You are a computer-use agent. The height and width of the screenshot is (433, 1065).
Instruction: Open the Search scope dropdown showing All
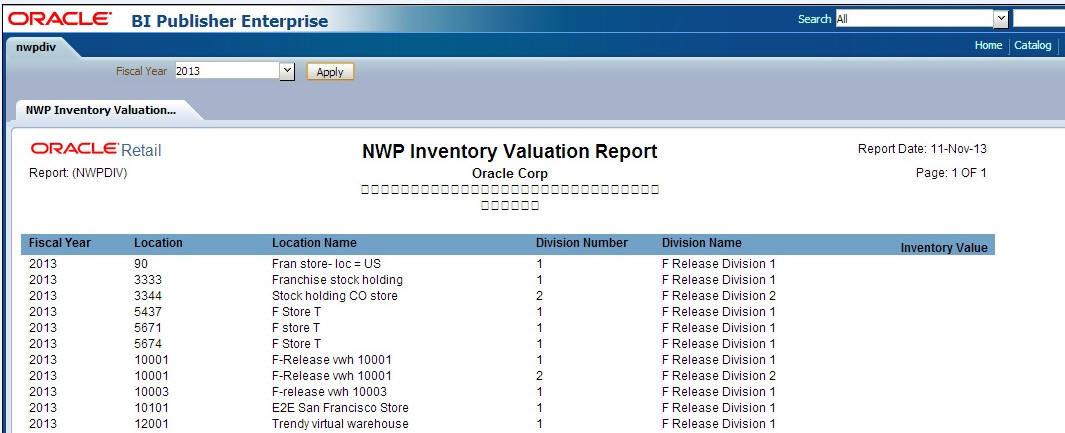pos(1000,19)
